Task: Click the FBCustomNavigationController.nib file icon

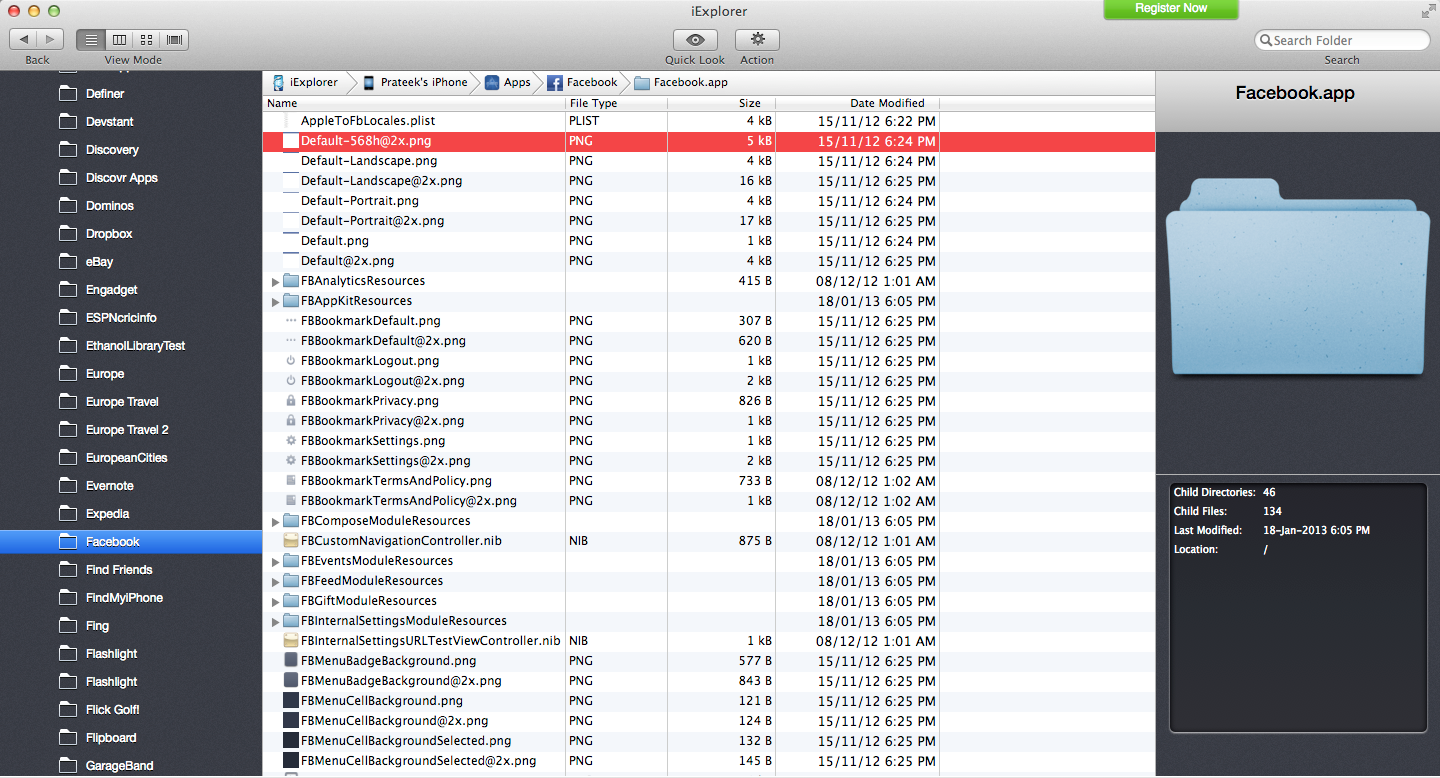Action: coord(291,541)
